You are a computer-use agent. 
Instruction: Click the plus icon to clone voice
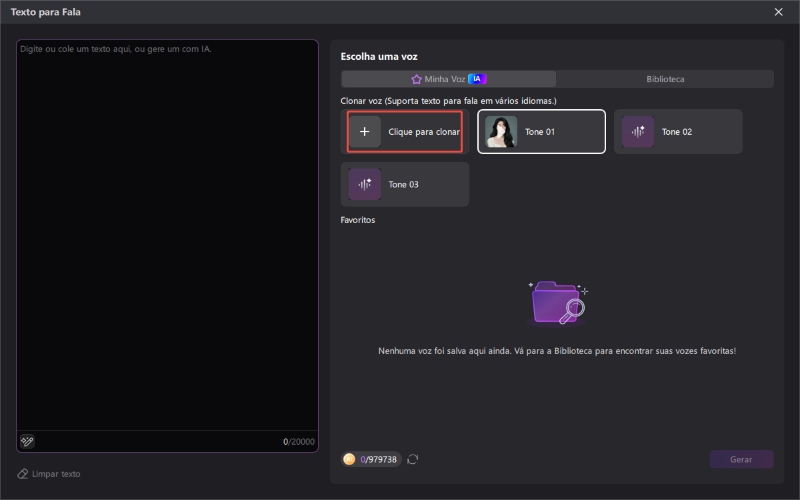pos(364,132)
